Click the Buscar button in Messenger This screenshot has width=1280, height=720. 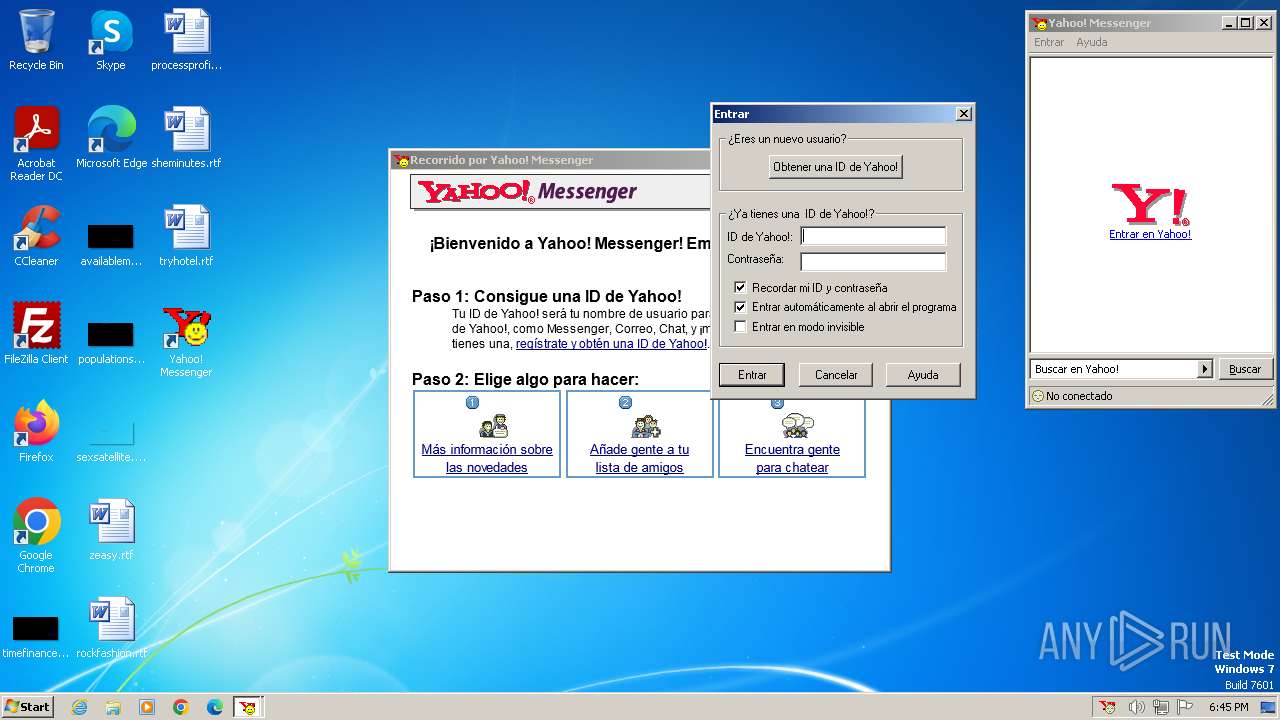pos(1245,369)
